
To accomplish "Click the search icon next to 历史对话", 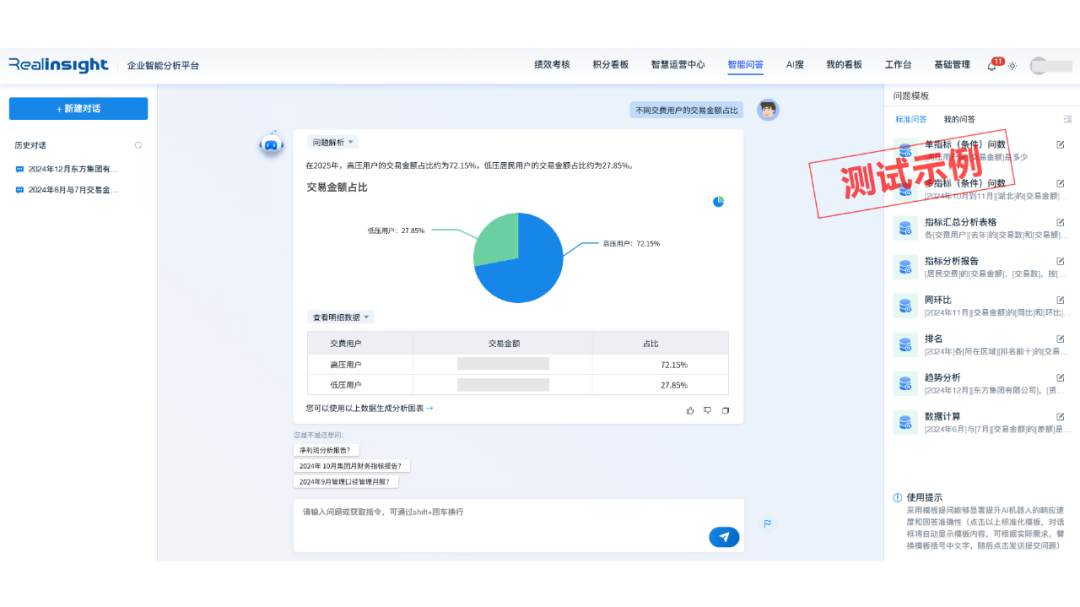I will coord(140,145).
